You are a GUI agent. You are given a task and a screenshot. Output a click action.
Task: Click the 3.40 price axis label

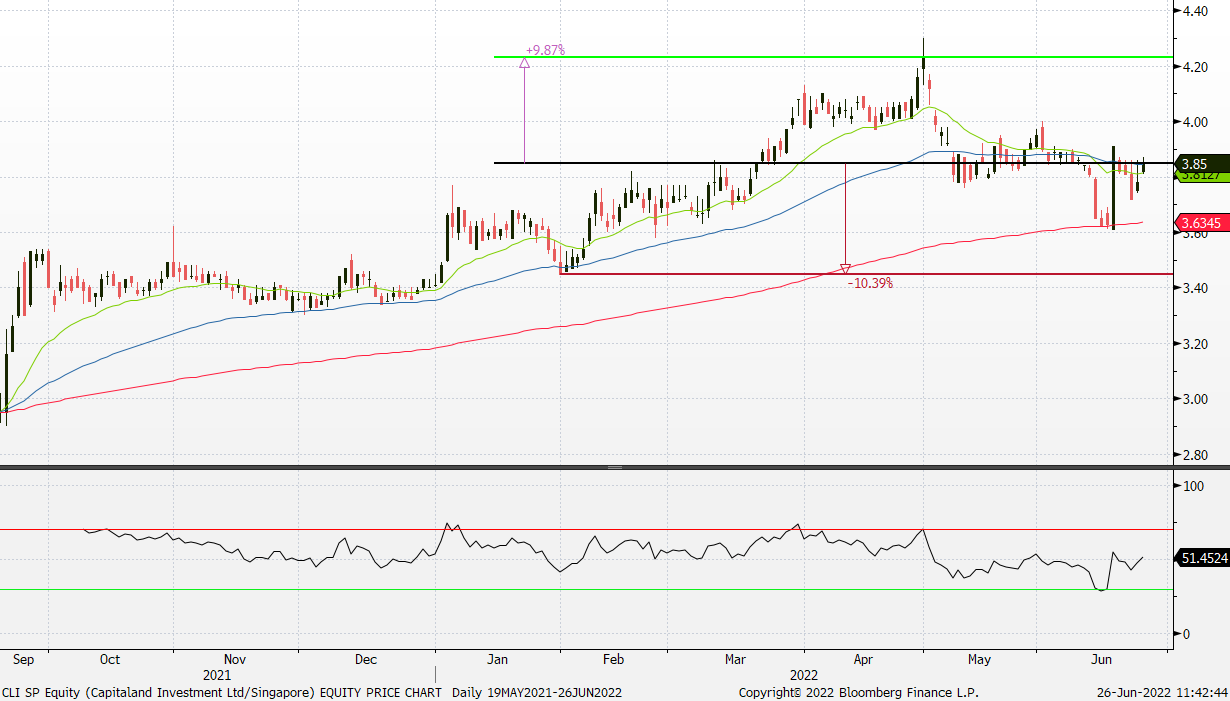tap(1194, 289)
